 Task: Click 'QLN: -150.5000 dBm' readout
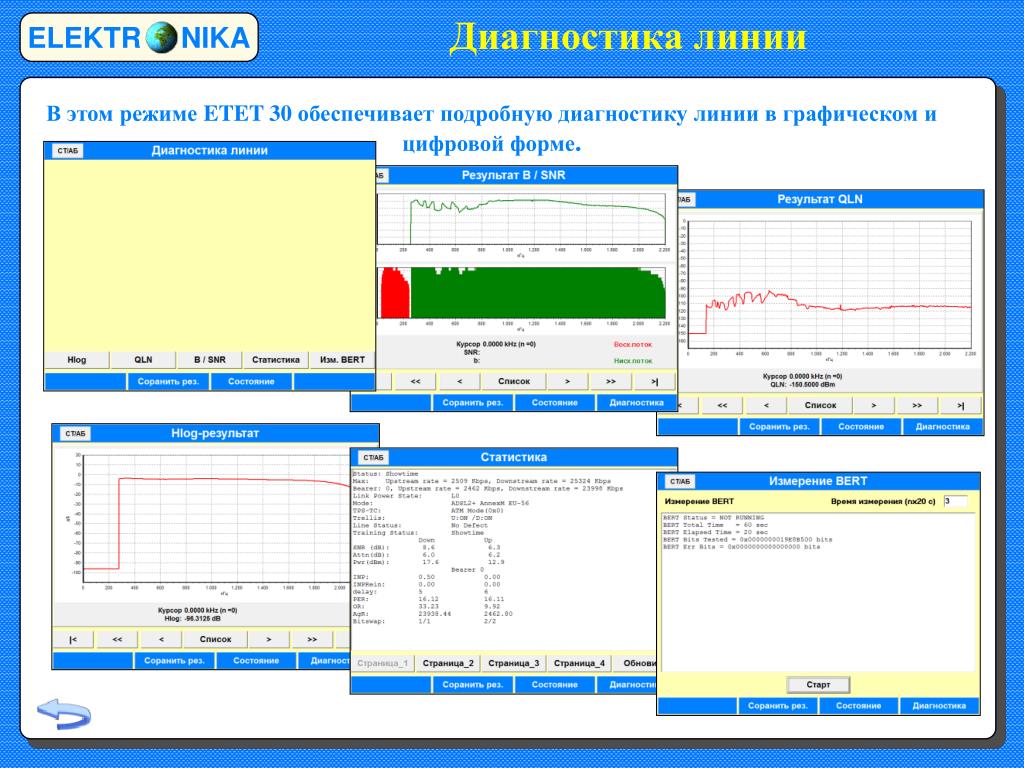click(x=803, y=385)
